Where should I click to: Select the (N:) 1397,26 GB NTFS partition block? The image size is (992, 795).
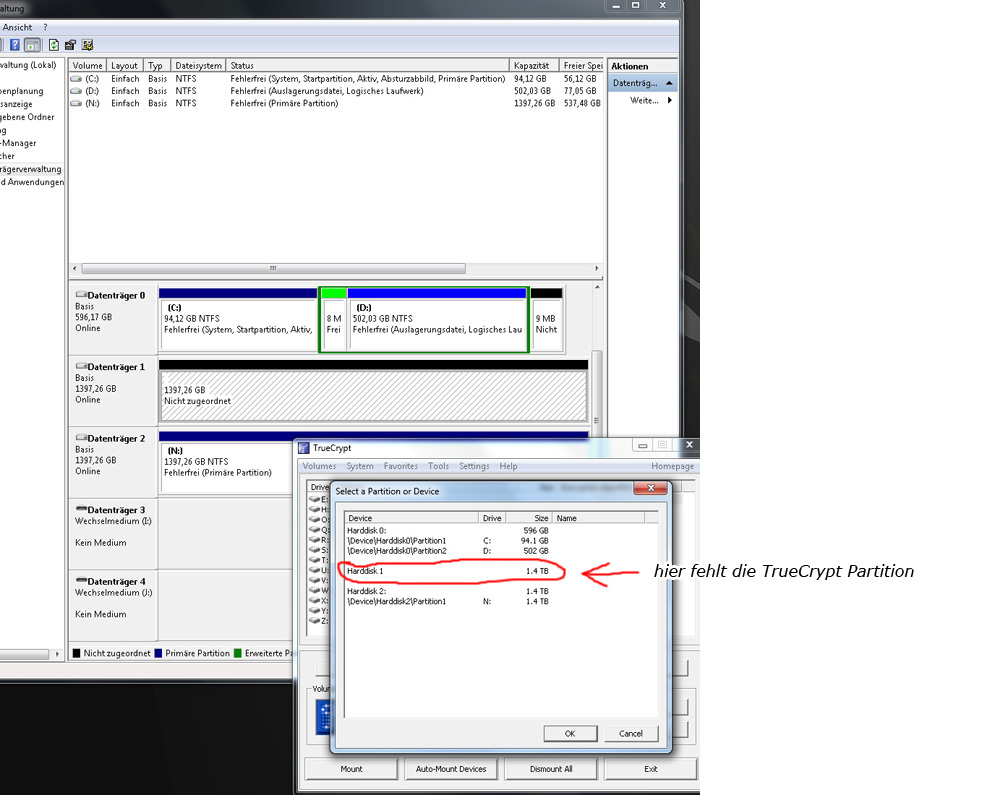pos(226,462)
